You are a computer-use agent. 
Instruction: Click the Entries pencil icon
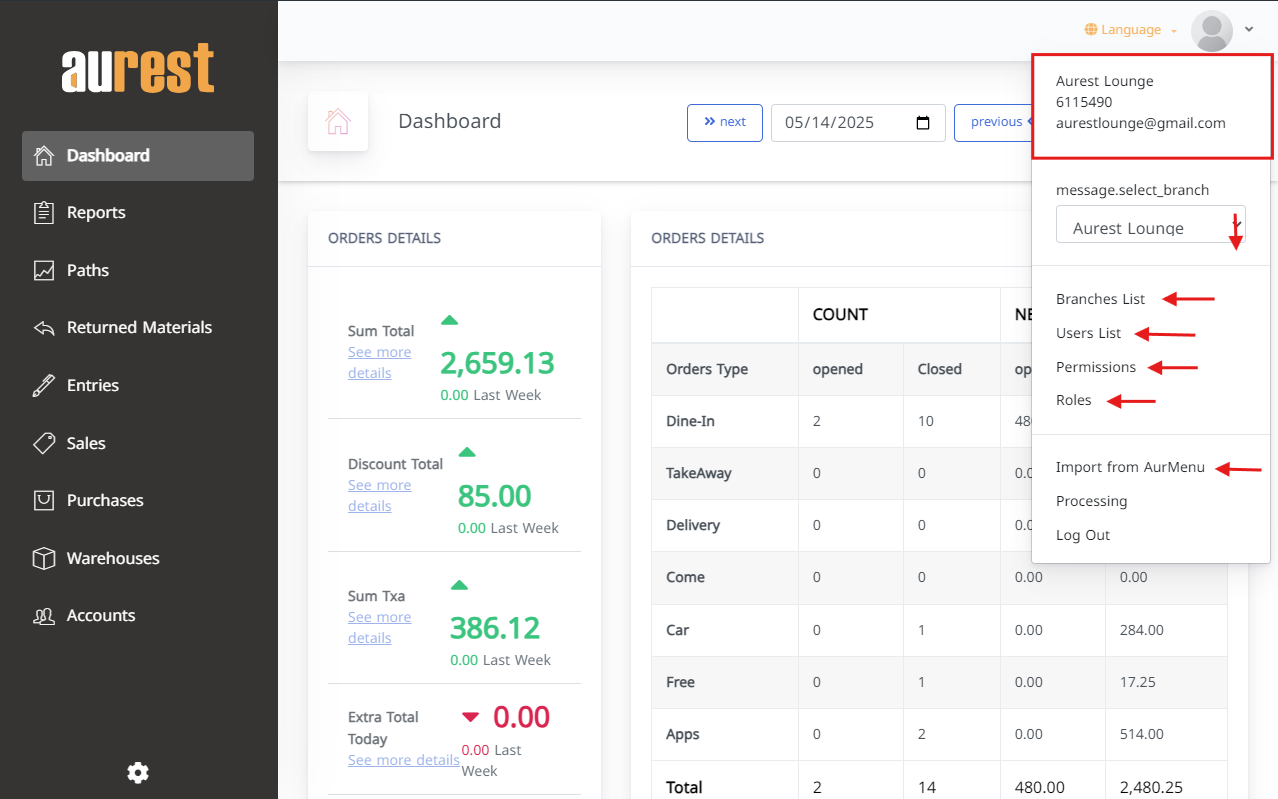click(43, 386)
